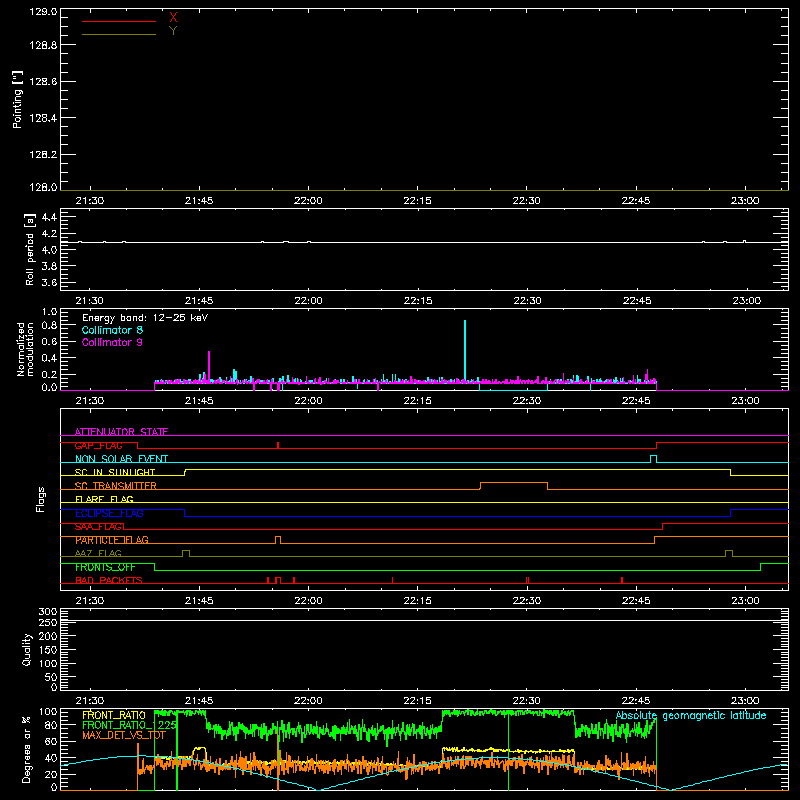This screenshot has width=800, height=800.
Task: Click the tall magenta Collimator 9 spike
Action: pos(209,366)
